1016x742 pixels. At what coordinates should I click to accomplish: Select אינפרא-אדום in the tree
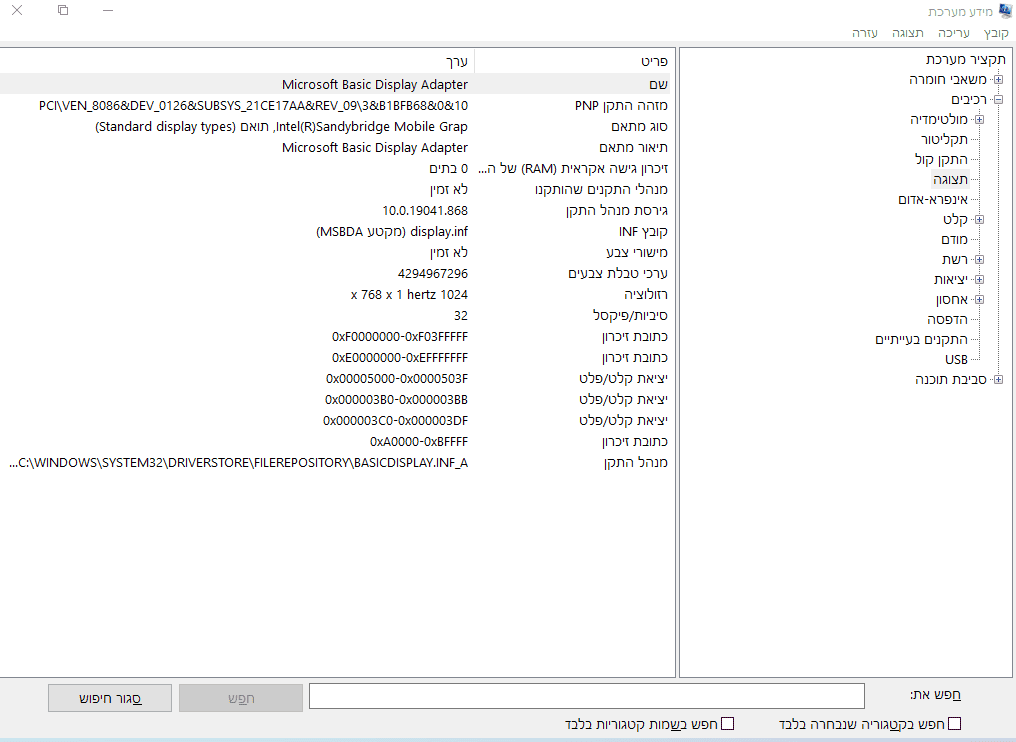933,200
